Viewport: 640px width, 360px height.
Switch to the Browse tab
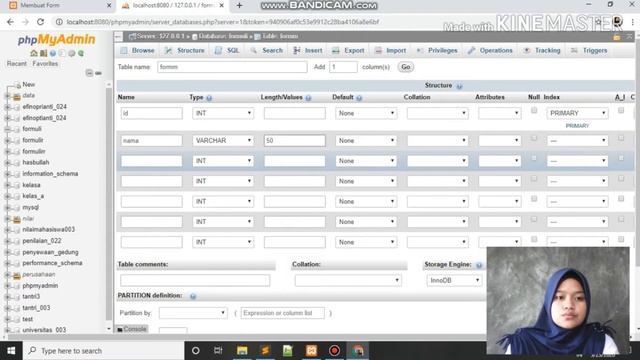pyautogui.click(x=138, y=51)
